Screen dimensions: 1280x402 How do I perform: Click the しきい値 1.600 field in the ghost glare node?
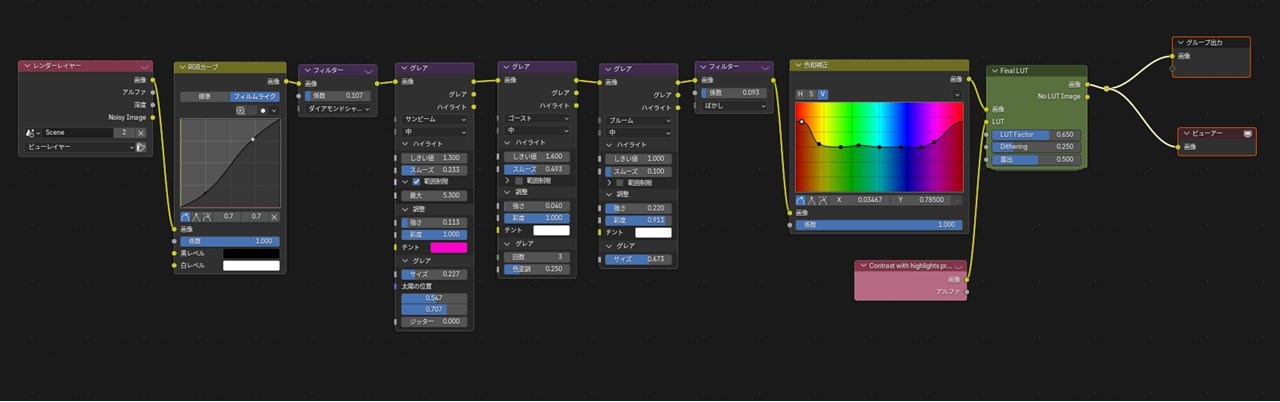point(537,156)
